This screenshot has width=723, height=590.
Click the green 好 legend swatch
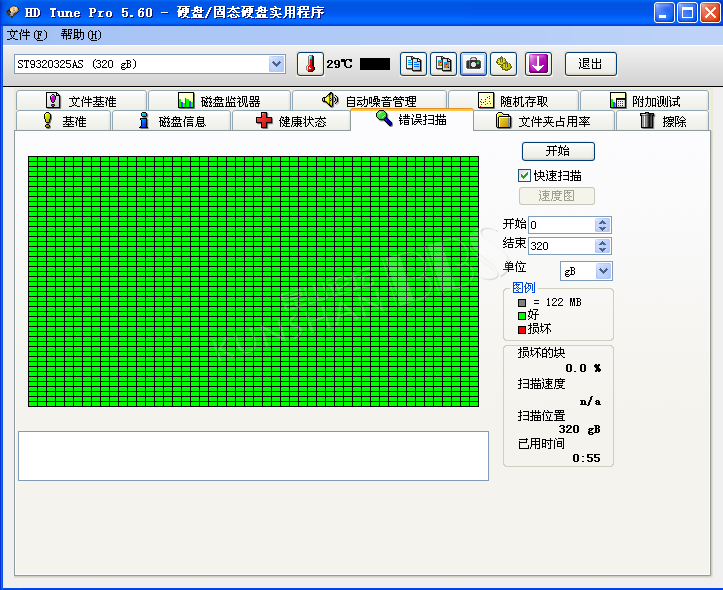(x=522, y=316)
